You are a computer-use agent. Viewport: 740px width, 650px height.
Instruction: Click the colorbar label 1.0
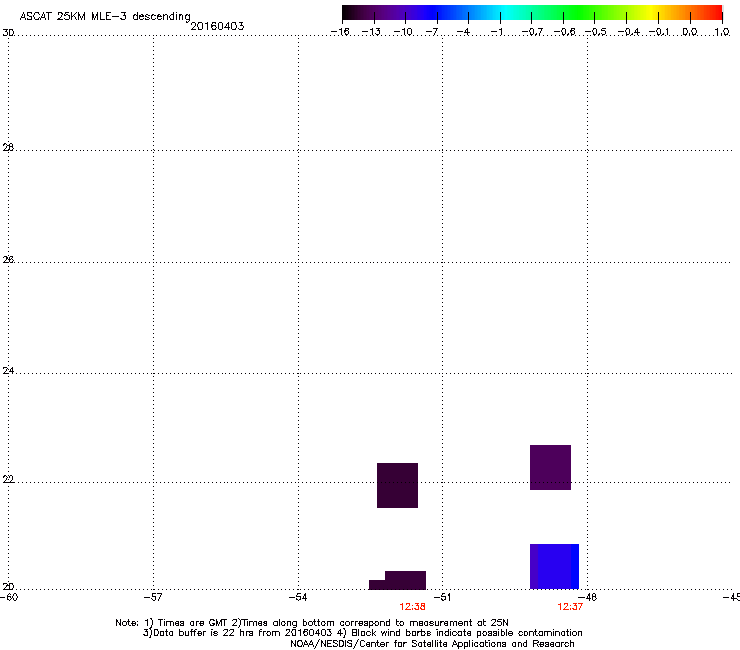click(722, 32)
